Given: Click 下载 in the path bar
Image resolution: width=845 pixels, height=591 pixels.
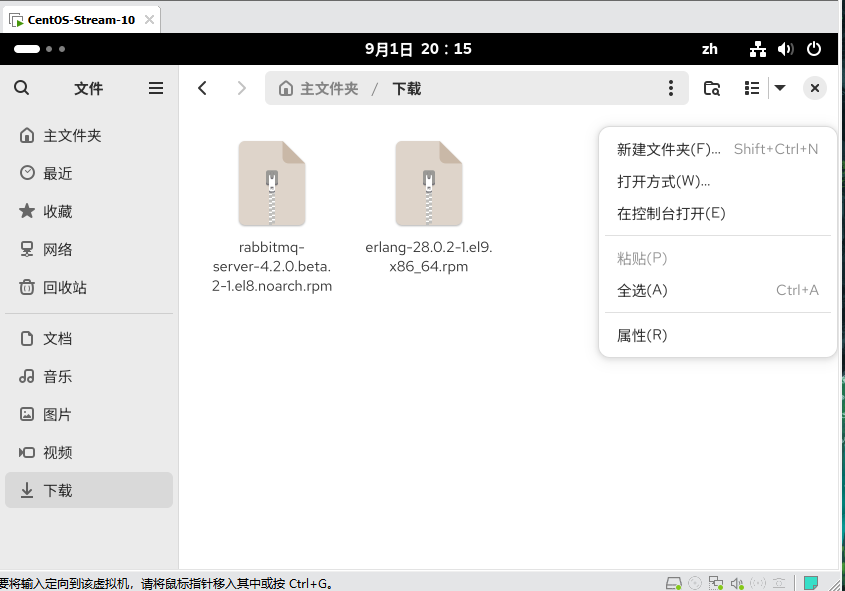Looking at the screenshot, I should (406, 88).
